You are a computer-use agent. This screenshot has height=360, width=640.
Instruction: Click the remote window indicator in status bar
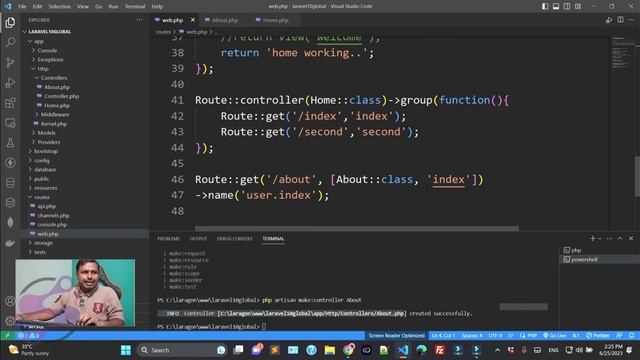tap(7, 336)
